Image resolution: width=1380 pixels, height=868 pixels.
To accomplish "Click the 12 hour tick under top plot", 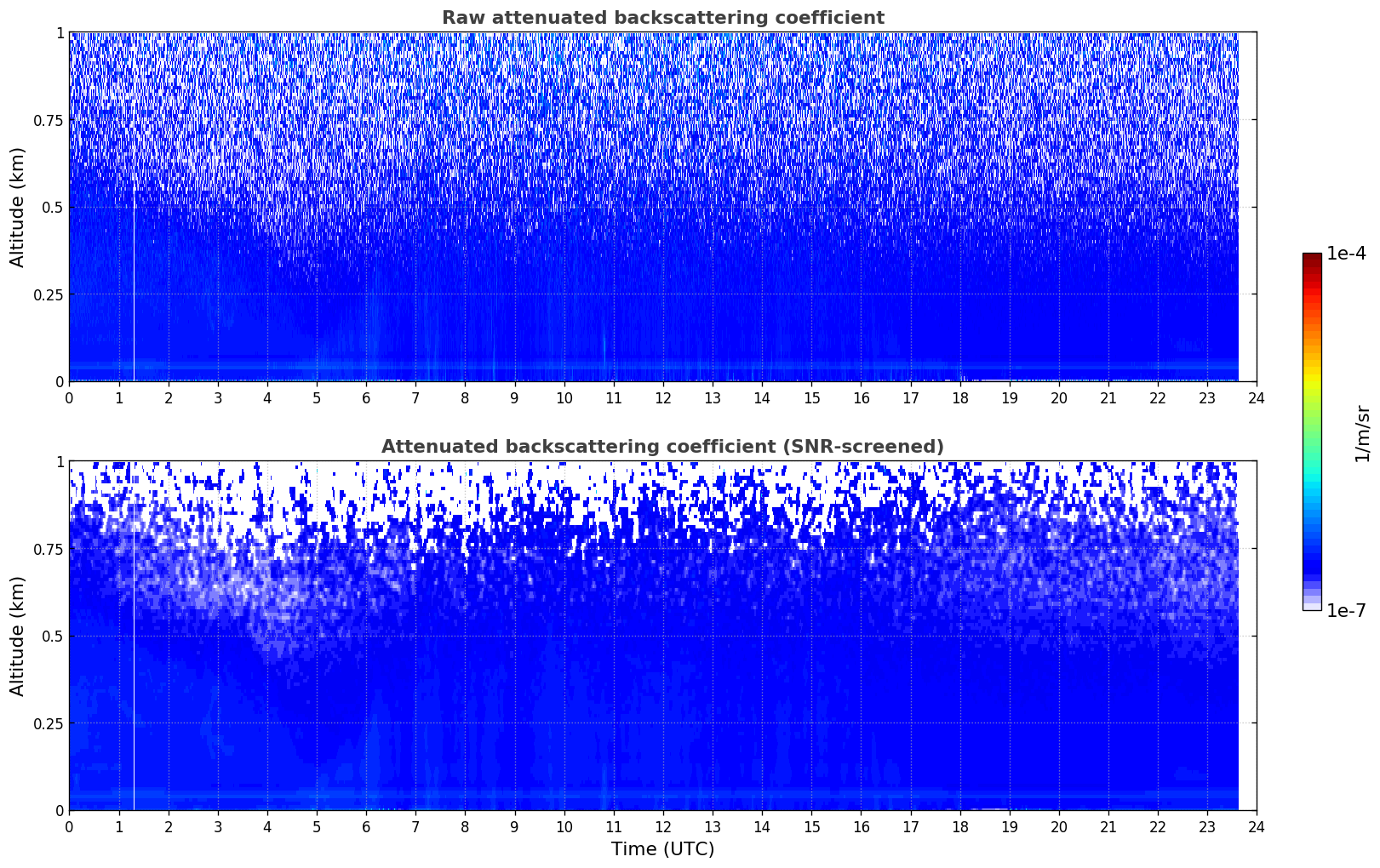I will coord(662,397).
